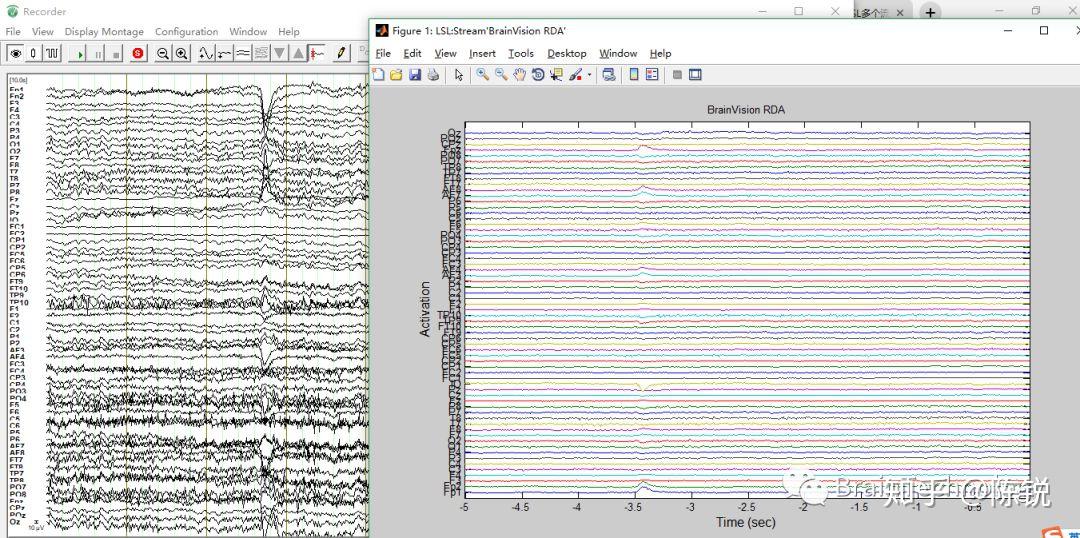Insert a legend into the figure
Screen dimensions: 1080x538
(x=652, y=75)
